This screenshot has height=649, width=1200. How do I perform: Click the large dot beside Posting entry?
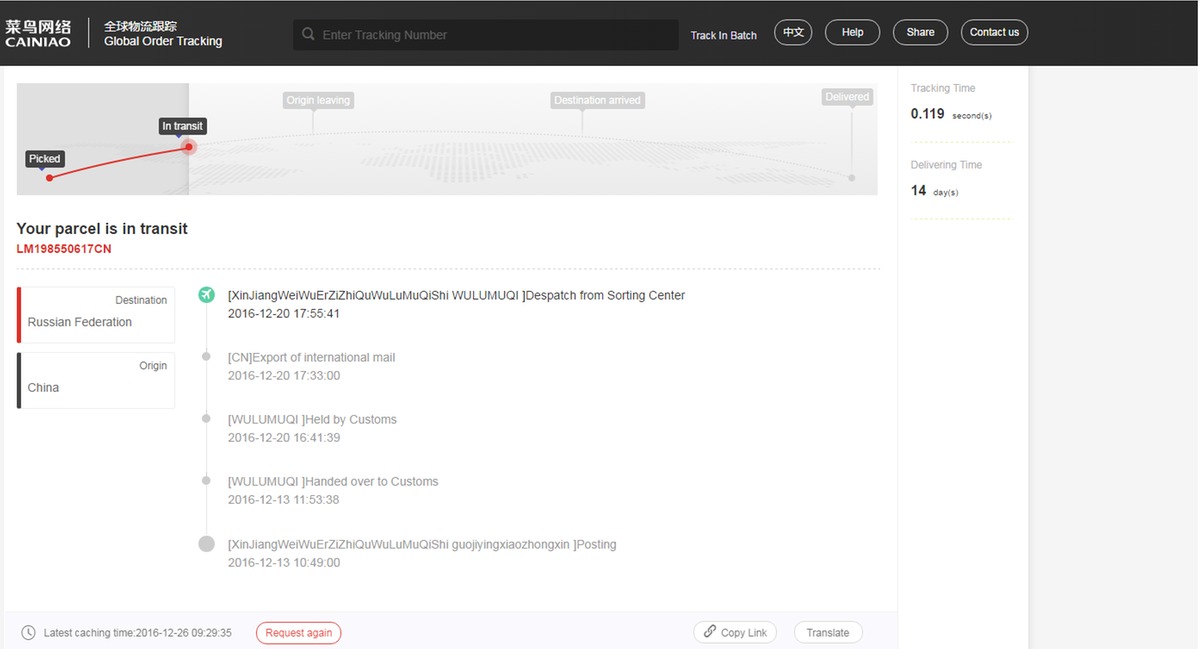[x=207, y=544]
